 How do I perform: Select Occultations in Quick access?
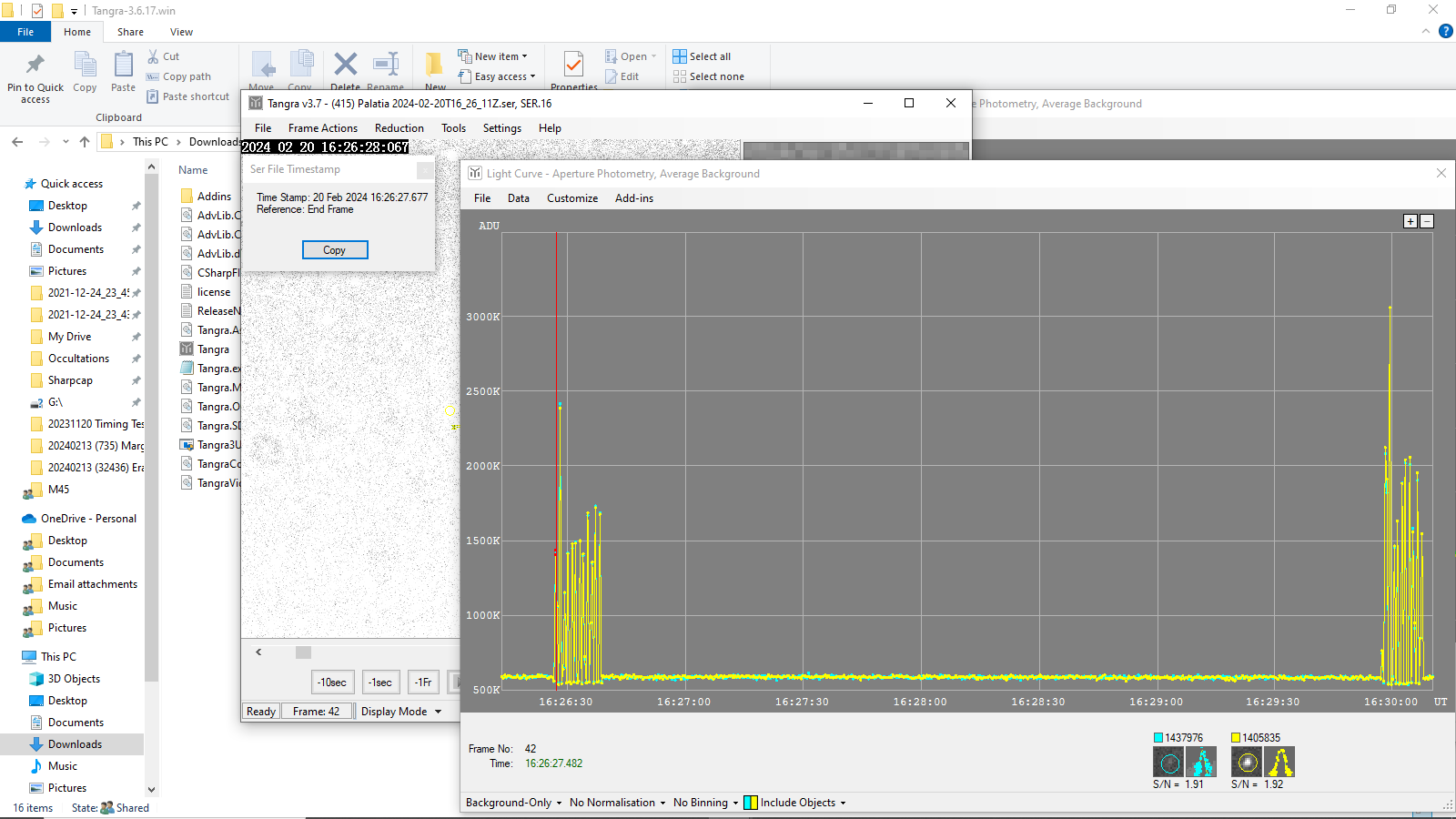(x=78, y=359)
